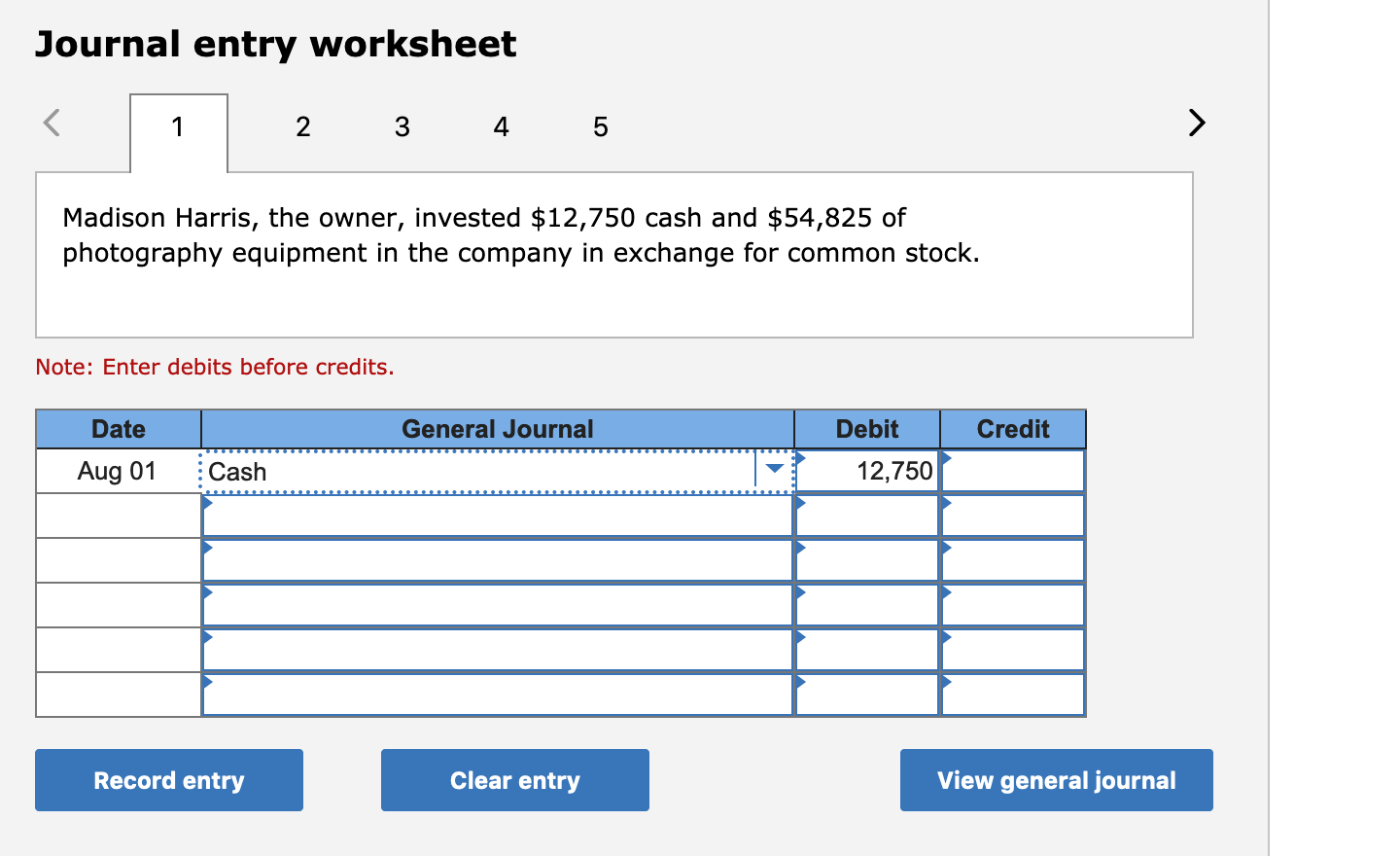Switch to transaction tab 2

click(x=303, y=126)
